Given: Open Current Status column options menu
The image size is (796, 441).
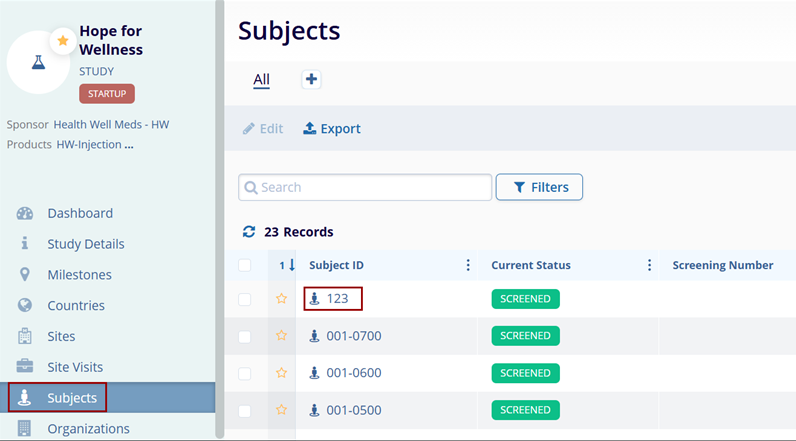Looking at the screenshot, I should [649, 265].
